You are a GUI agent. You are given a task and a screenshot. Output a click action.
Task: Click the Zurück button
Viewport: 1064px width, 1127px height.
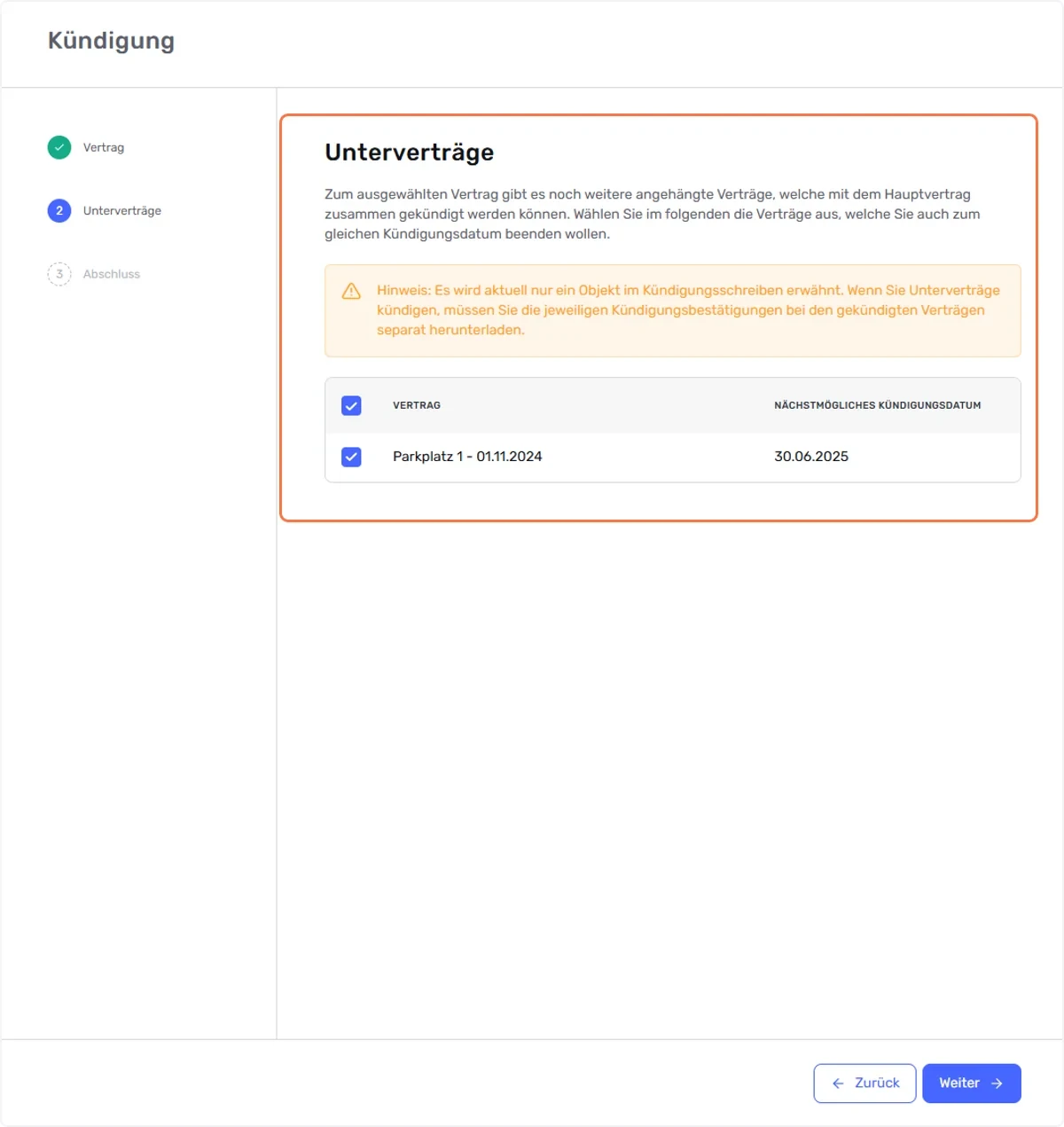864,1084
